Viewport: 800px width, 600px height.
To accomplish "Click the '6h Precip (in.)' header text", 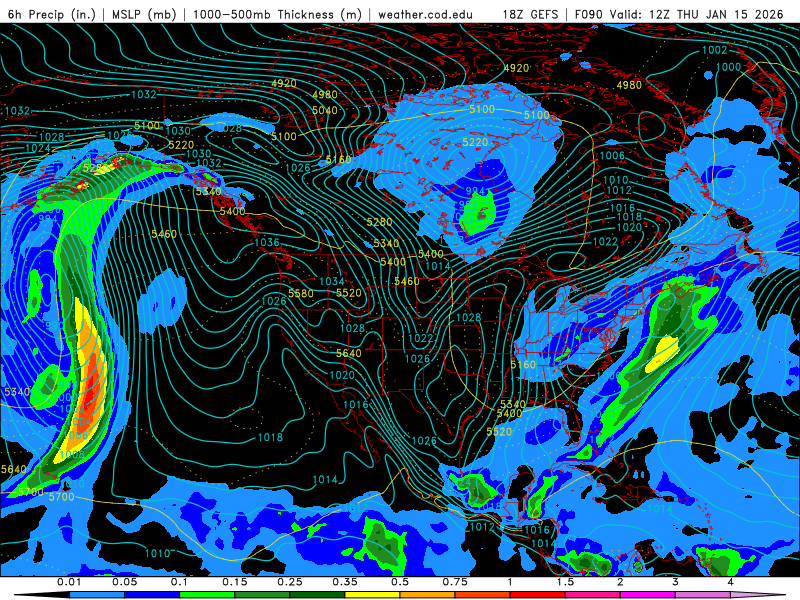I will tap(52, 14).
